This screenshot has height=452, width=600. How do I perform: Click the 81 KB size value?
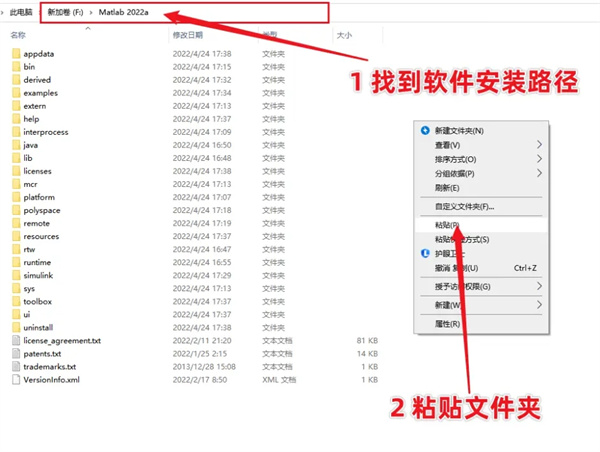click(x=367, y=341)
